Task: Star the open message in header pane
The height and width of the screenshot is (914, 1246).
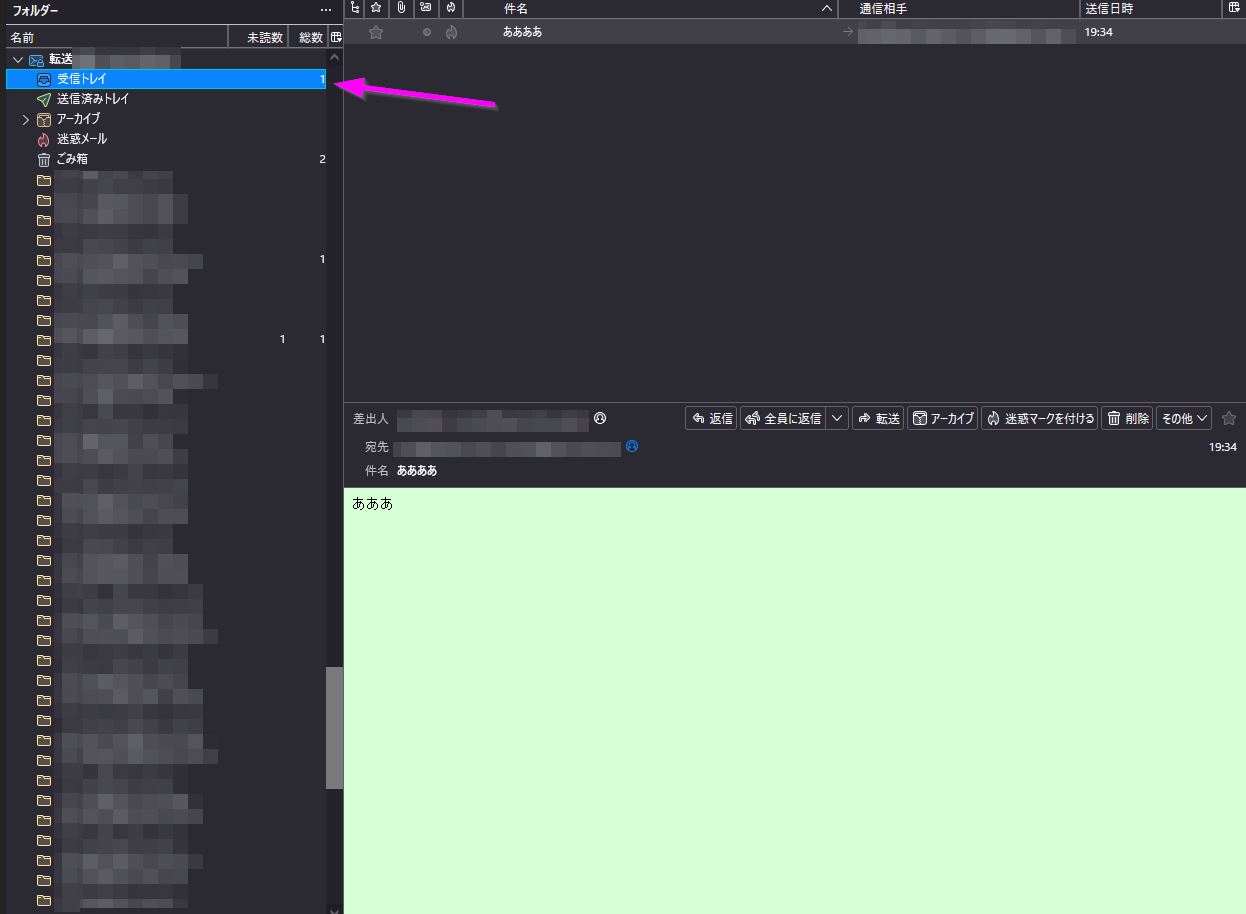Action: click(1229, 418)
